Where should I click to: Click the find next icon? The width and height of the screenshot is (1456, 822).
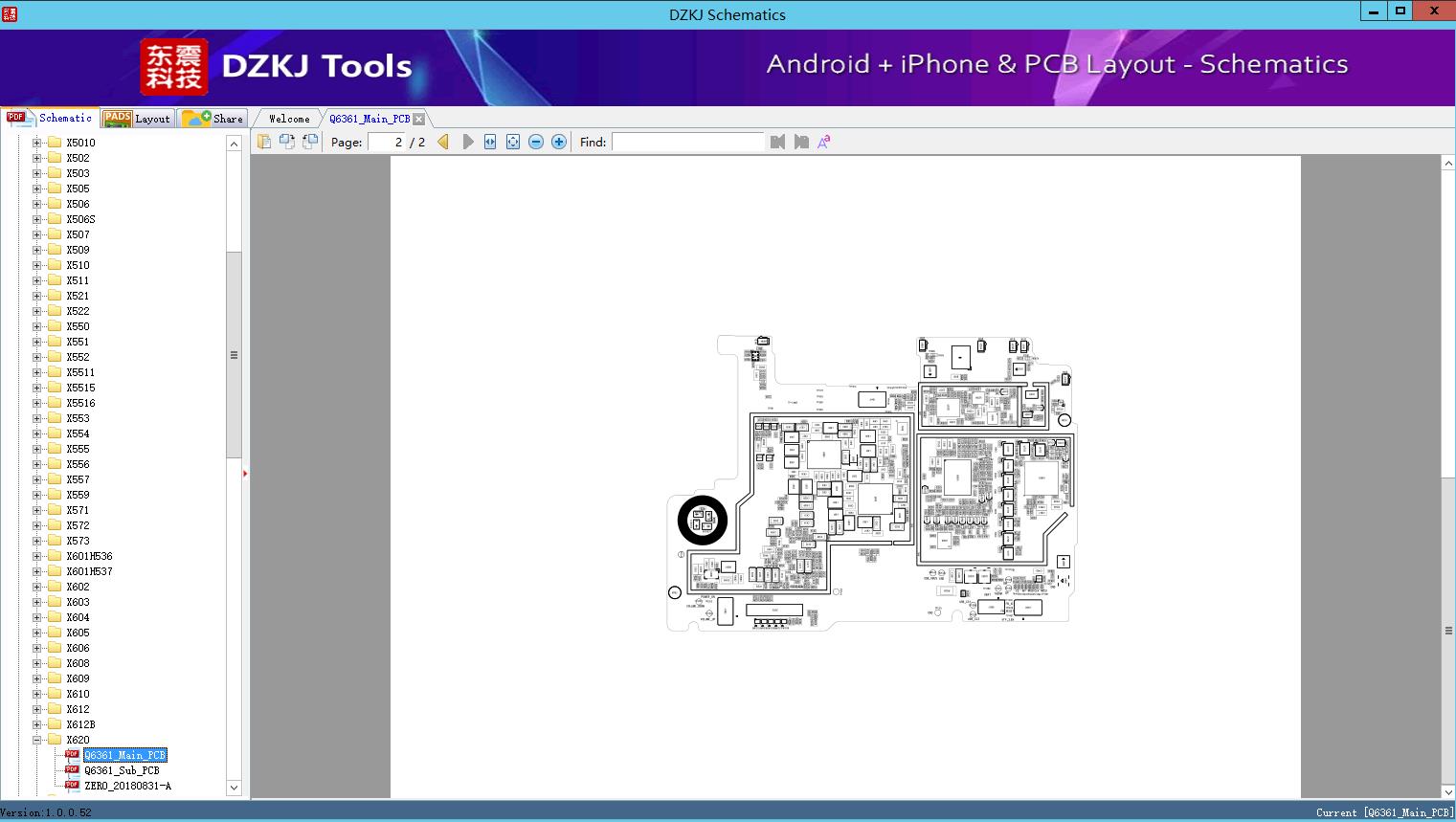[801, 142]
